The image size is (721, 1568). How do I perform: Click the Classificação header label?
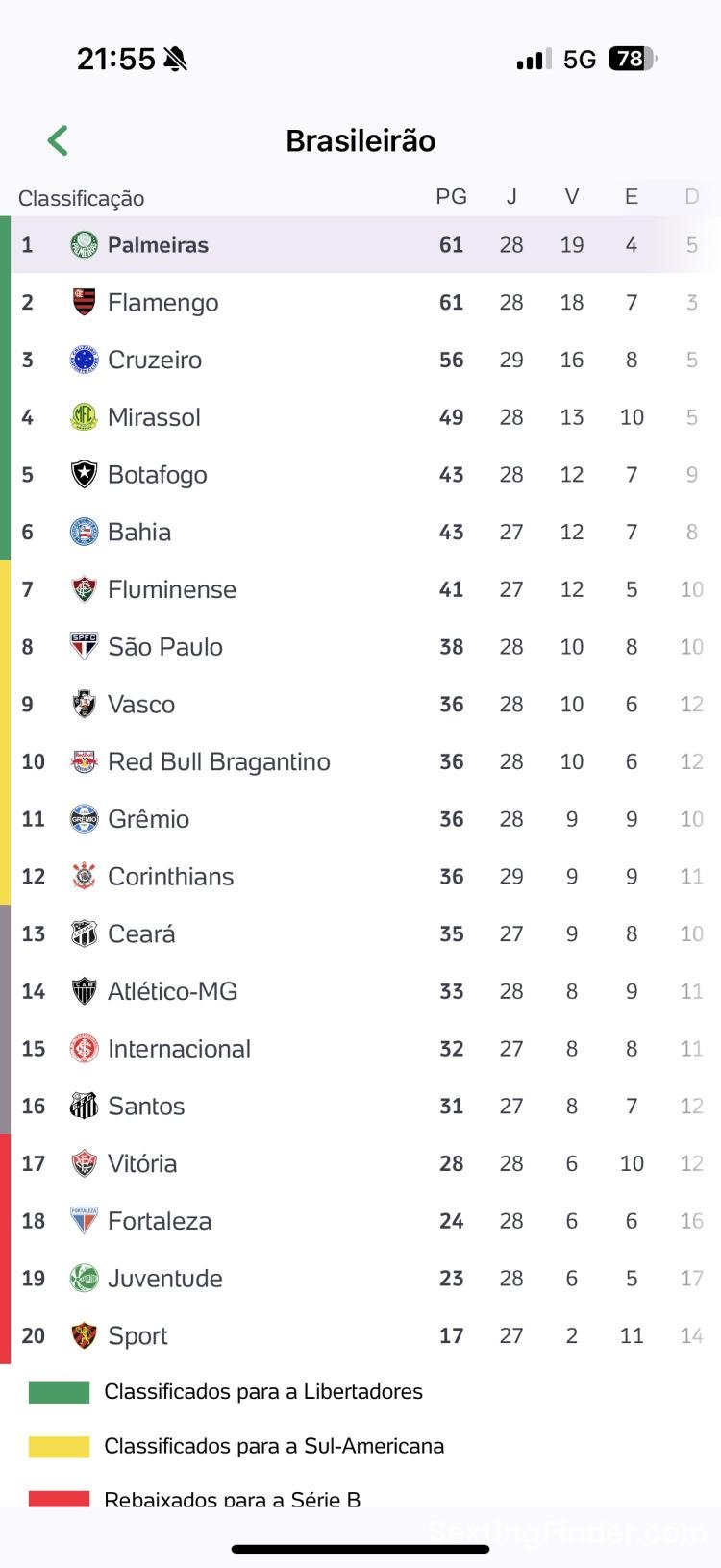tap(81, 199)
